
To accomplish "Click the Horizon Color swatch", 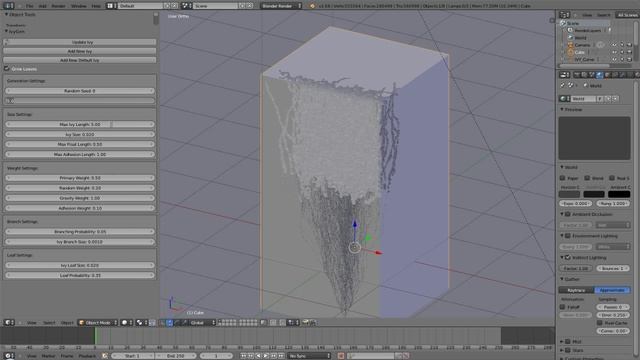I will [569, 194].
